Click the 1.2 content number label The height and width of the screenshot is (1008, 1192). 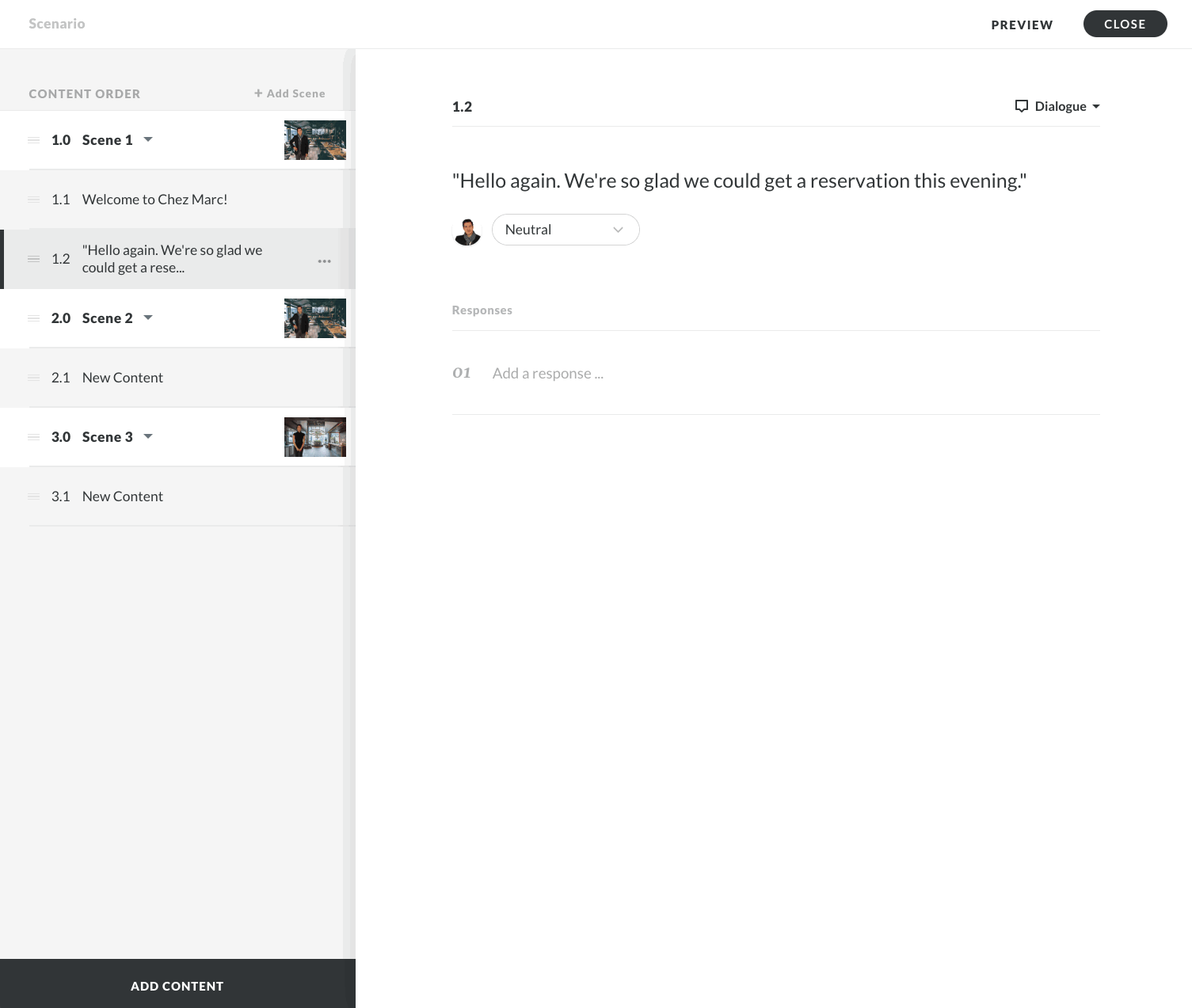point(462,107)
